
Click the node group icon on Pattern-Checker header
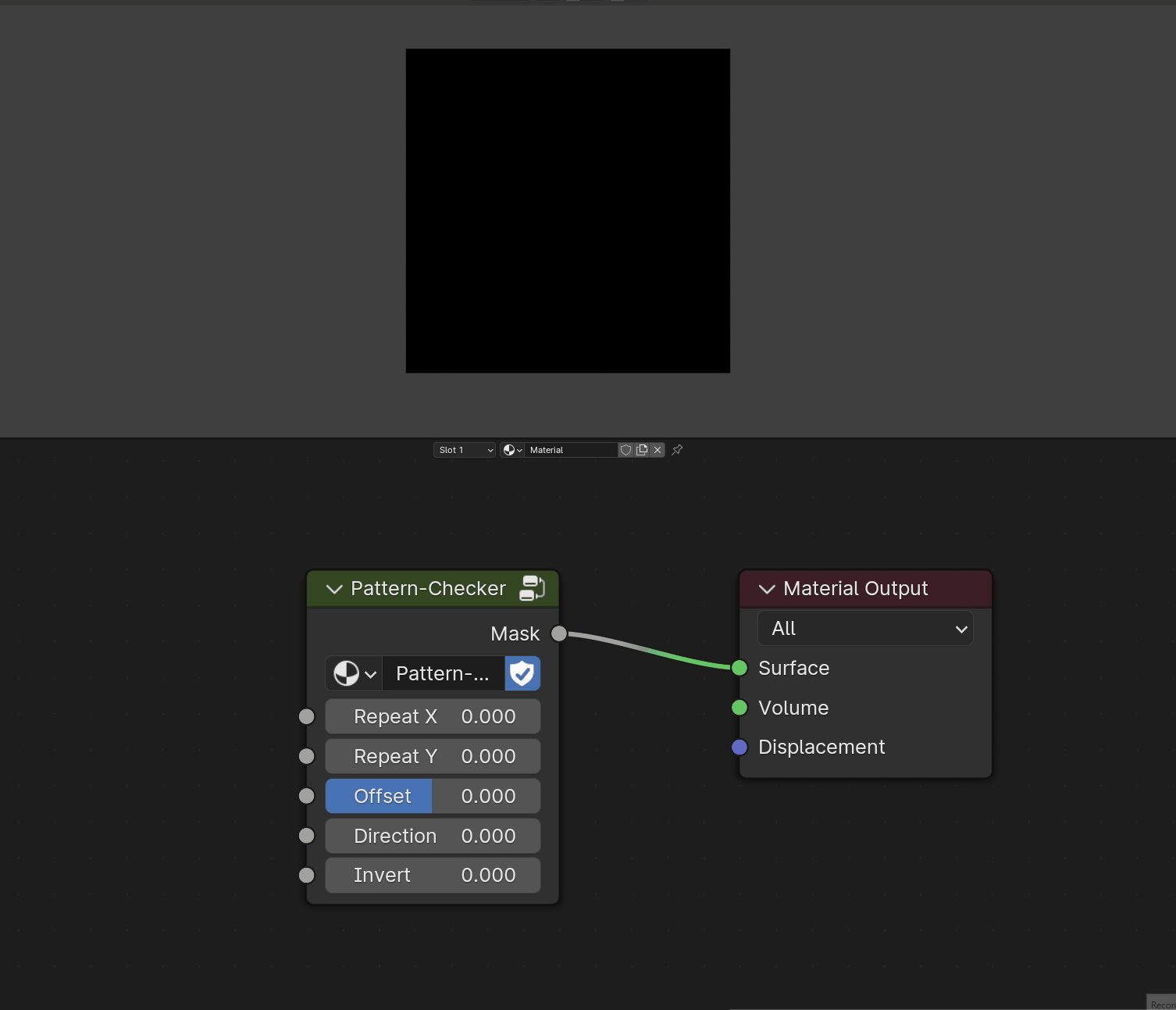point(532,588)
